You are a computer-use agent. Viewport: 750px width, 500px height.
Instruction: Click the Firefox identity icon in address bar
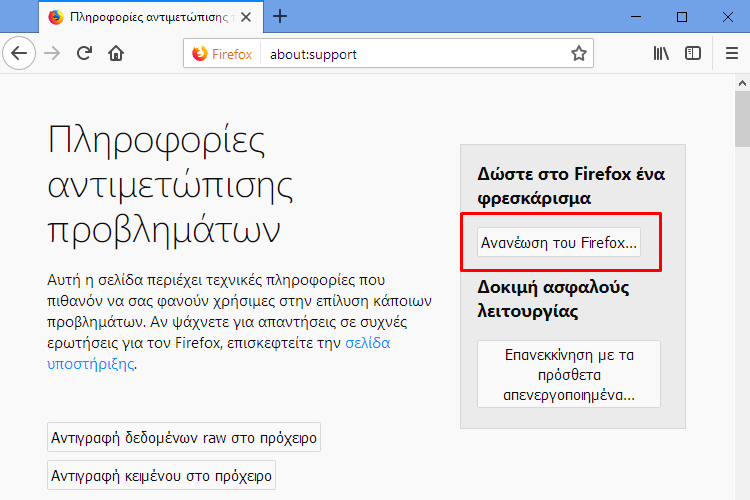[x=222, y=54]
